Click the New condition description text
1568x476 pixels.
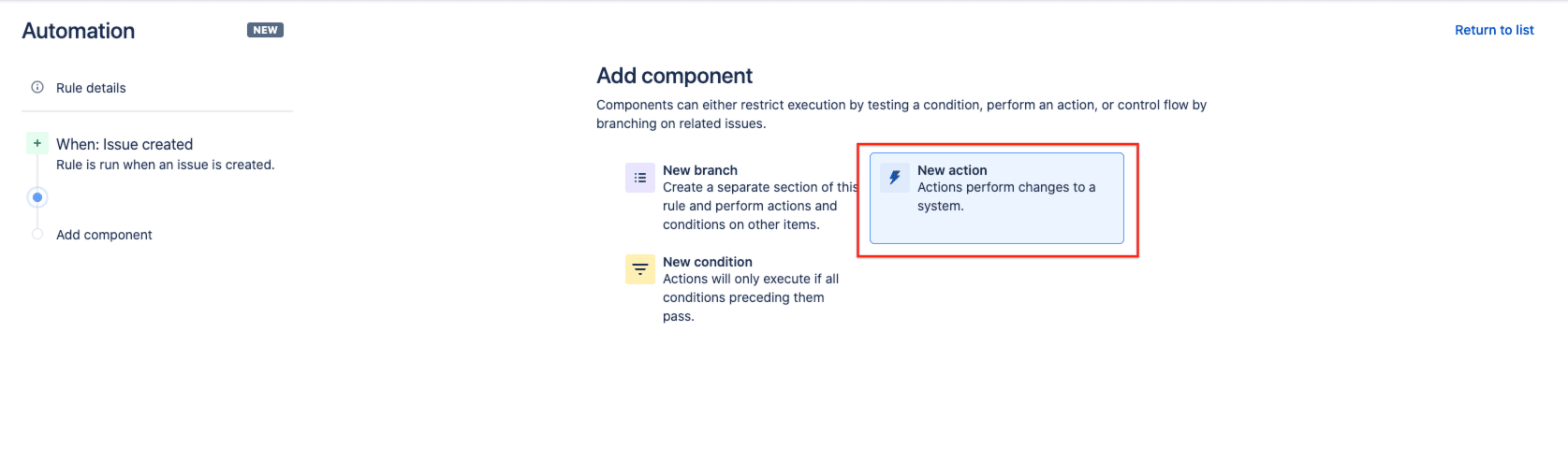click(x=751, y=297)
